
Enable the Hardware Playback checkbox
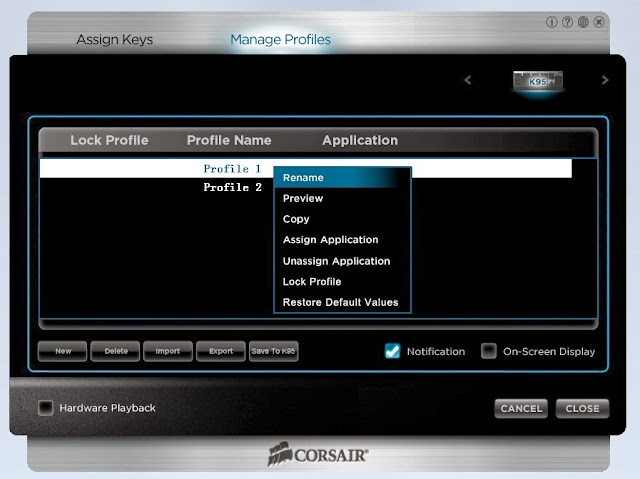click(46, 408)
